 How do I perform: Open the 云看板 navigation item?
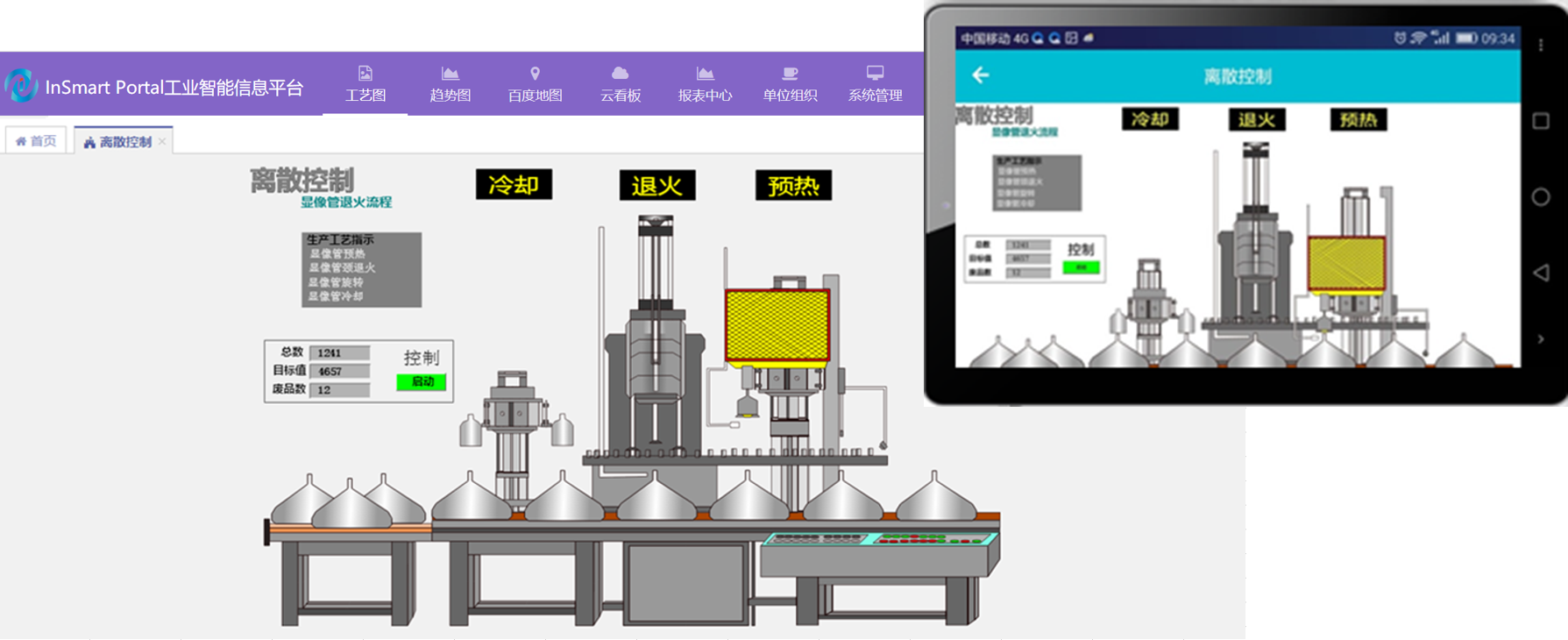620,84
